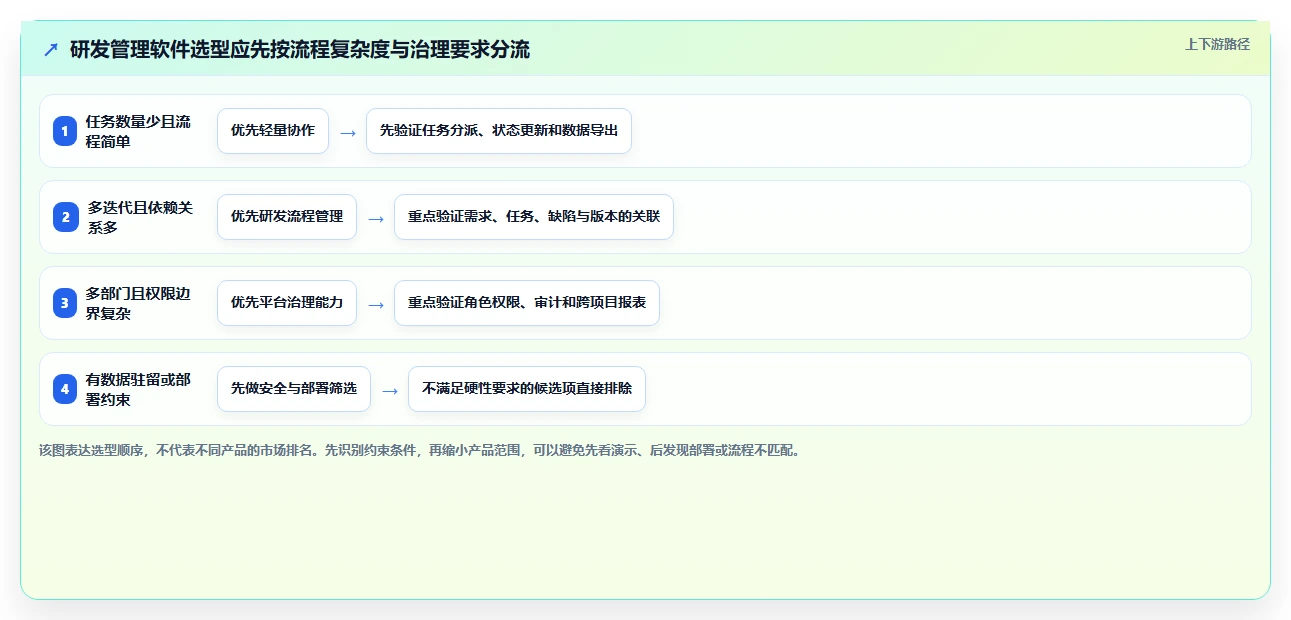Select the 先做安全与部署筛选 chip

294,389
